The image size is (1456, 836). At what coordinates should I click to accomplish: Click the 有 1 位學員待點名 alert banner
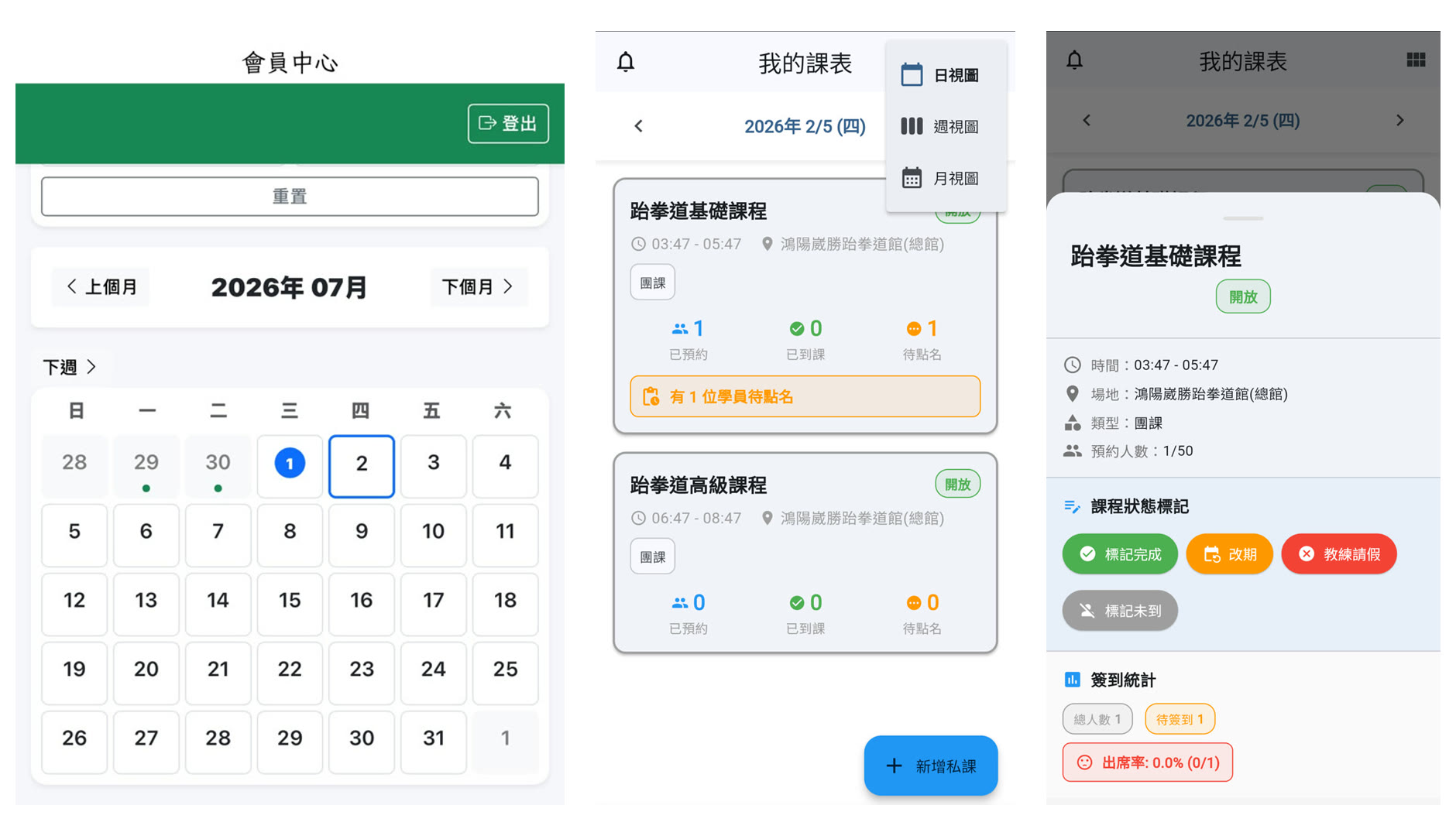pos(805,396)
